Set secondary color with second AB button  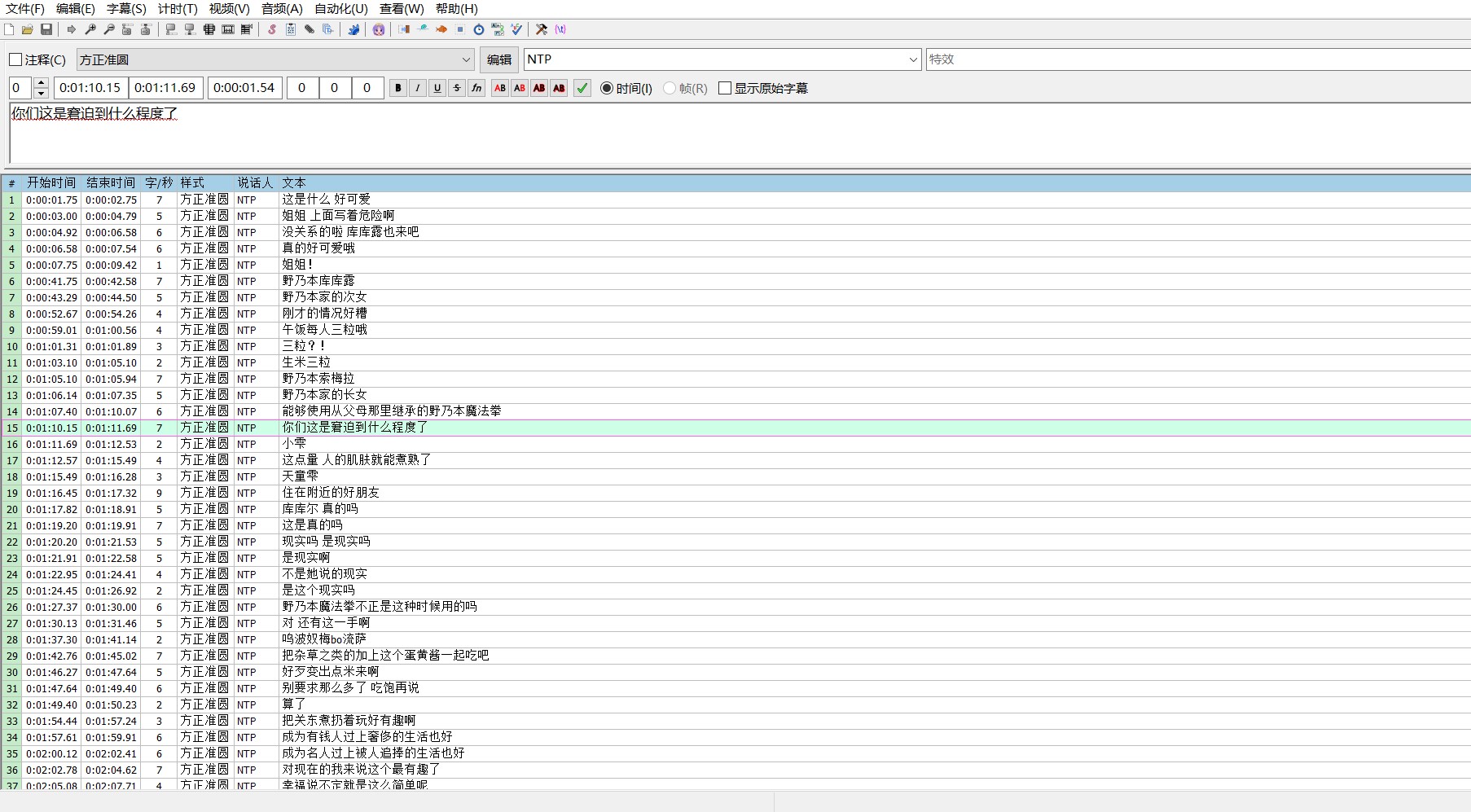pyautogui.click(x=520, y=88)
